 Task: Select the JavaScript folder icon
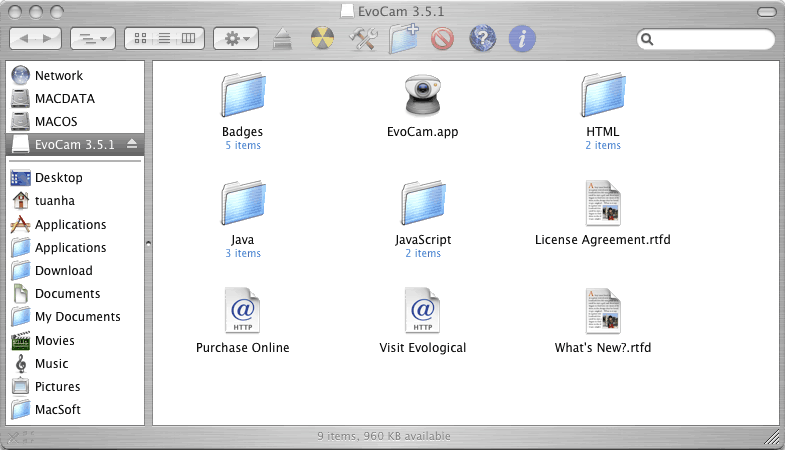coord(423,203)
